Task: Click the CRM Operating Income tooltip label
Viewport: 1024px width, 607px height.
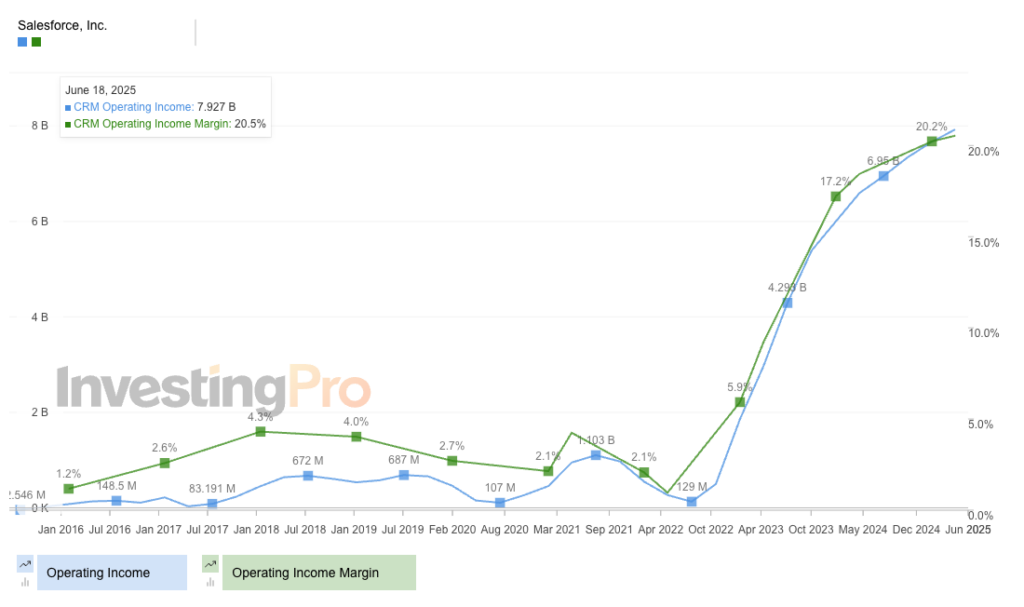Action: pyautogui.click(x=132, y=107)
